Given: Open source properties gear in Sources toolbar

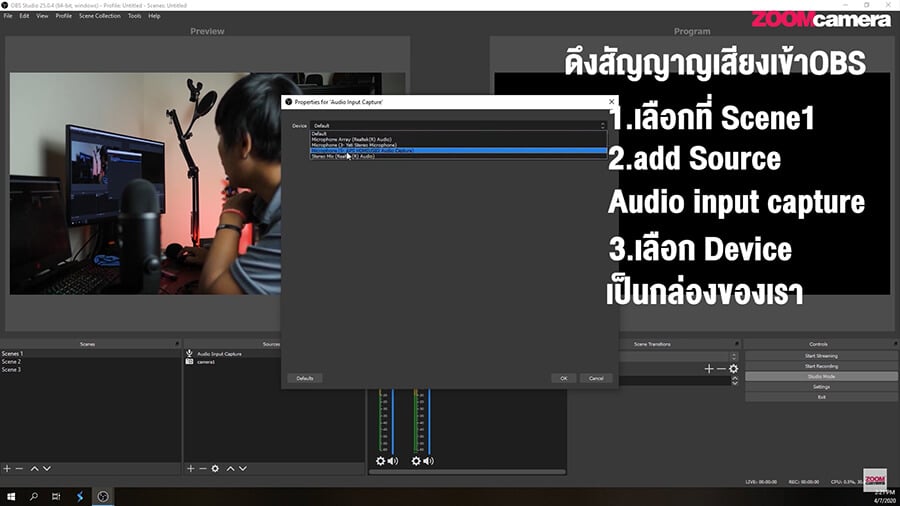Looking at the screenshot, I should [x=215, y=469].
